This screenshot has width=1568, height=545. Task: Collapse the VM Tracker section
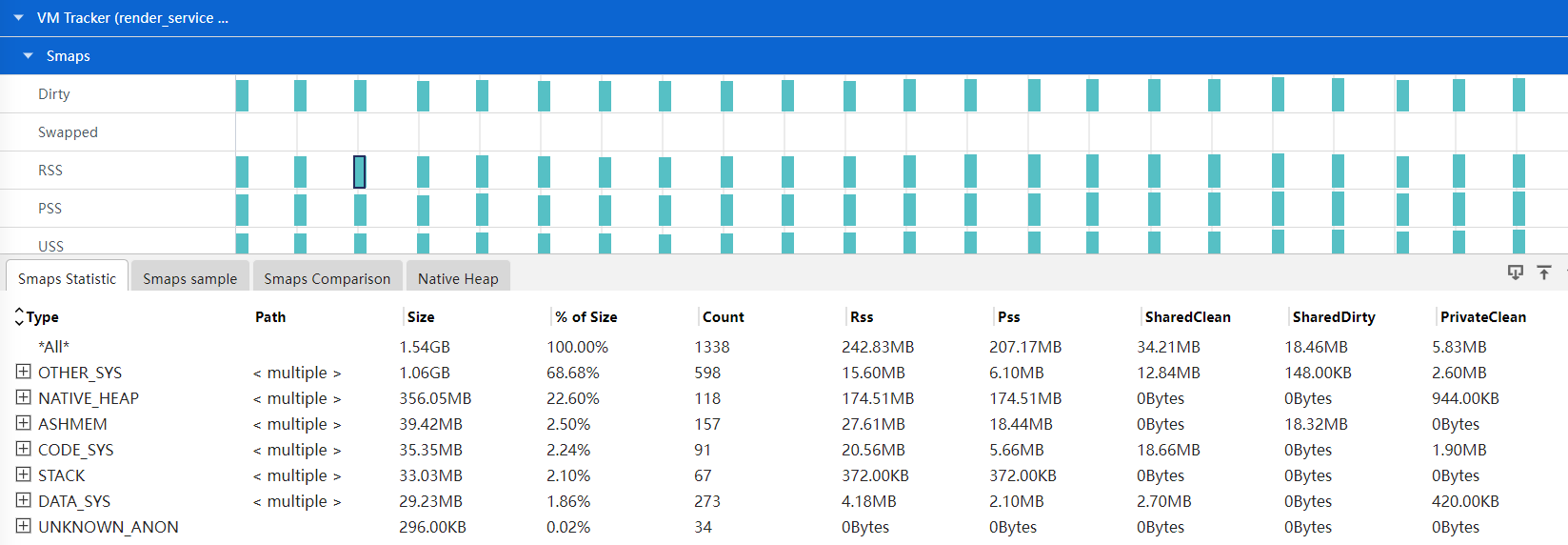point(18,18)
